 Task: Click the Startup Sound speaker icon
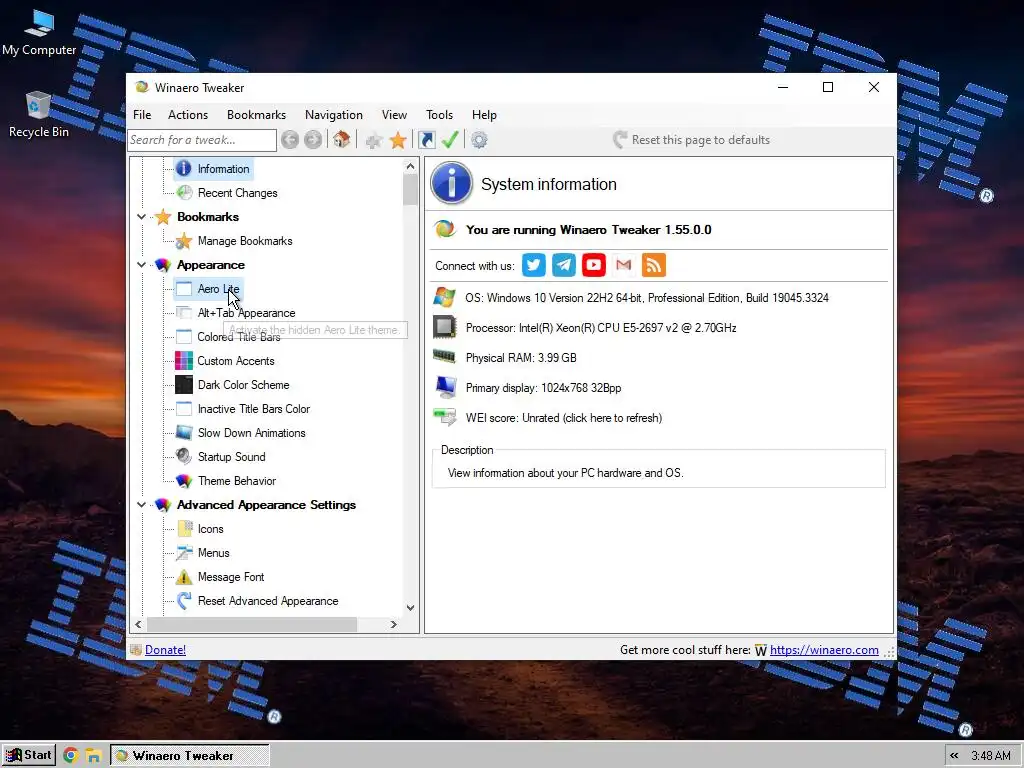pyautogui.click(x=184, y=456)
